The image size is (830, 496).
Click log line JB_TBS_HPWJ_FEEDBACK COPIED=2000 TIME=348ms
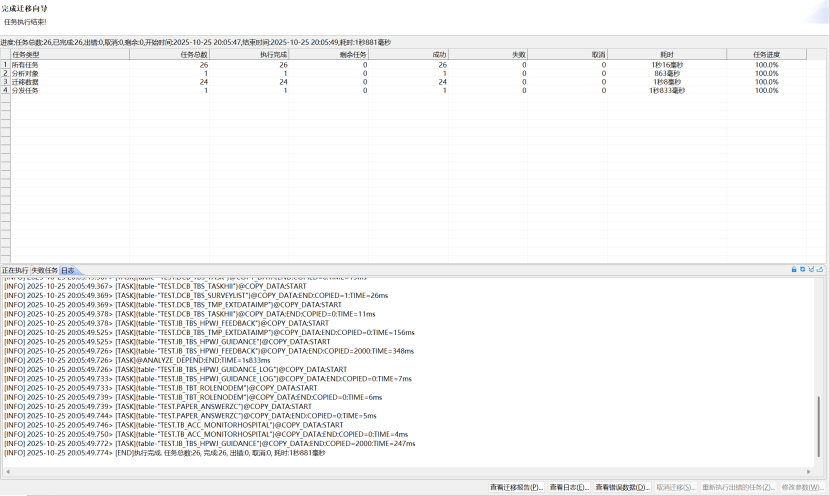209,351
